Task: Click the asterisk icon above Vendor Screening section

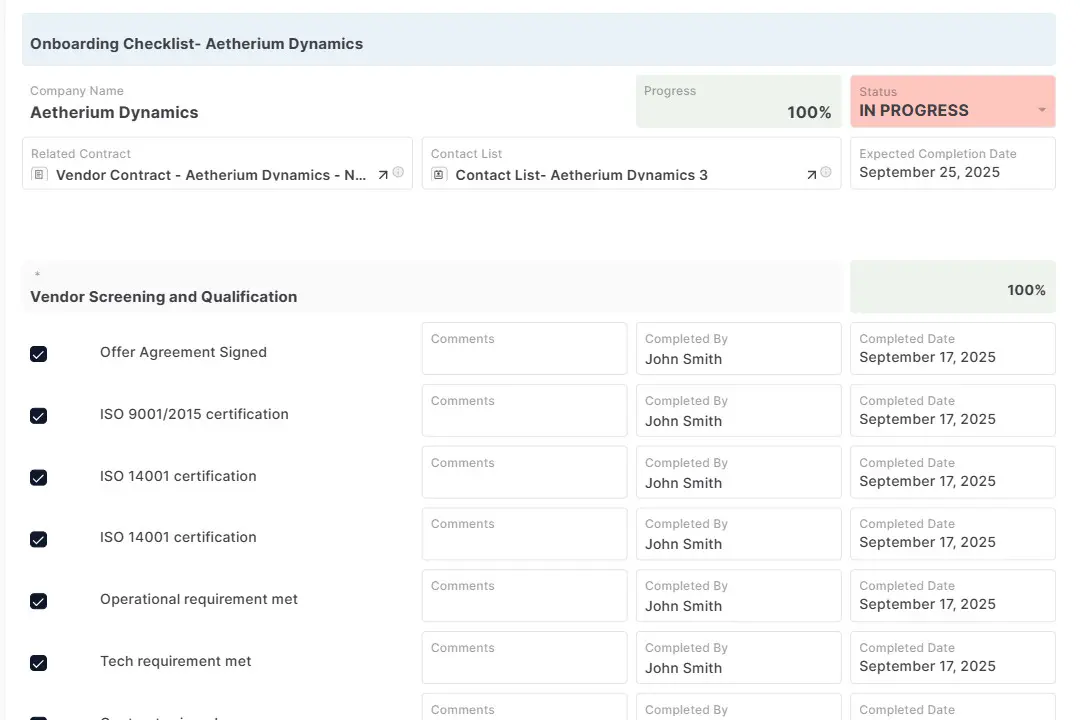Action: [37, 271]
